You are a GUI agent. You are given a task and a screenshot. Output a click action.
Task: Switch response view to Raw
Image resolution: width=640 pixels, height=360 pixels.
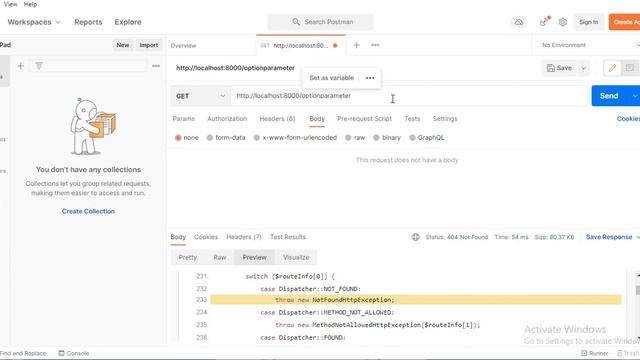click(220, 257)
